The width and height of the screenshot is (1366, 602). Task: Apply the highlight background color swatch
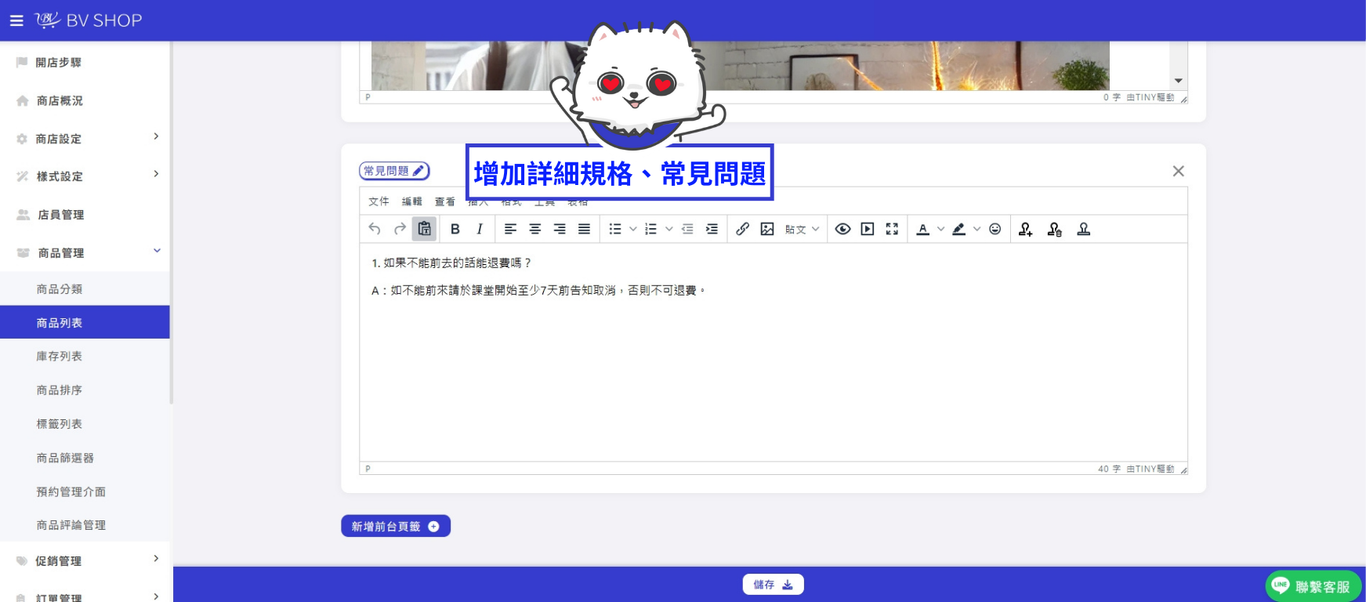(x=959, y=229)
